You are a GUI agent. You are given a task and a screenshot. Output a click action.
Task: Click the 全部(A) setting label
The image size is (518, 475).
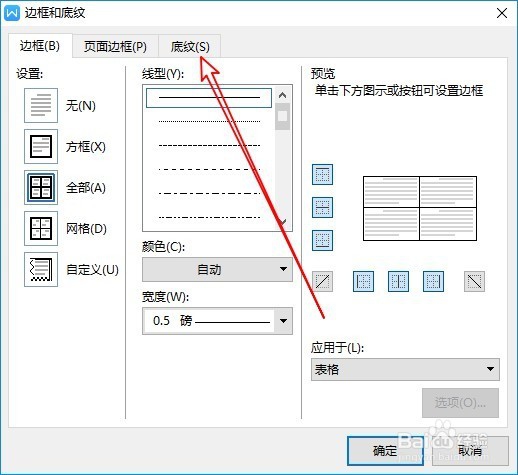pos(86,188)
